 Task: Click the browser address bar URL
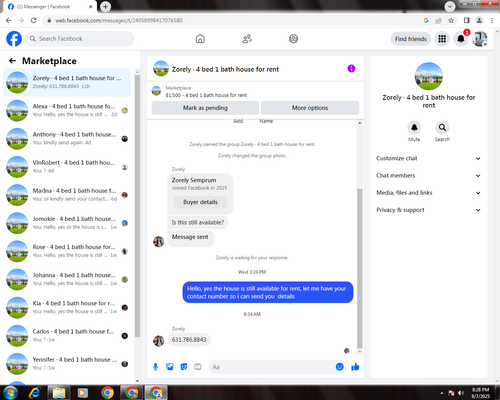[119, 20]
